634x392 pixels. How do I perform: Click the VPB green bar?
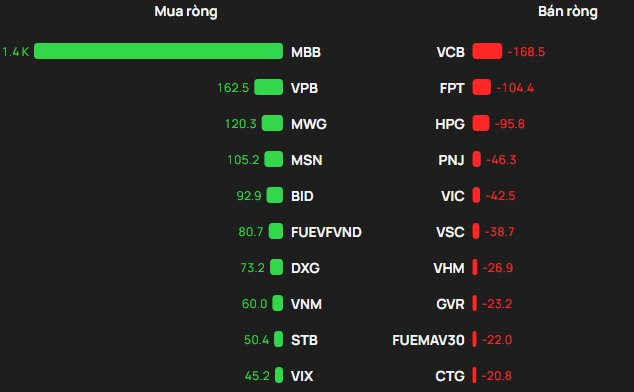click(268, 87)
